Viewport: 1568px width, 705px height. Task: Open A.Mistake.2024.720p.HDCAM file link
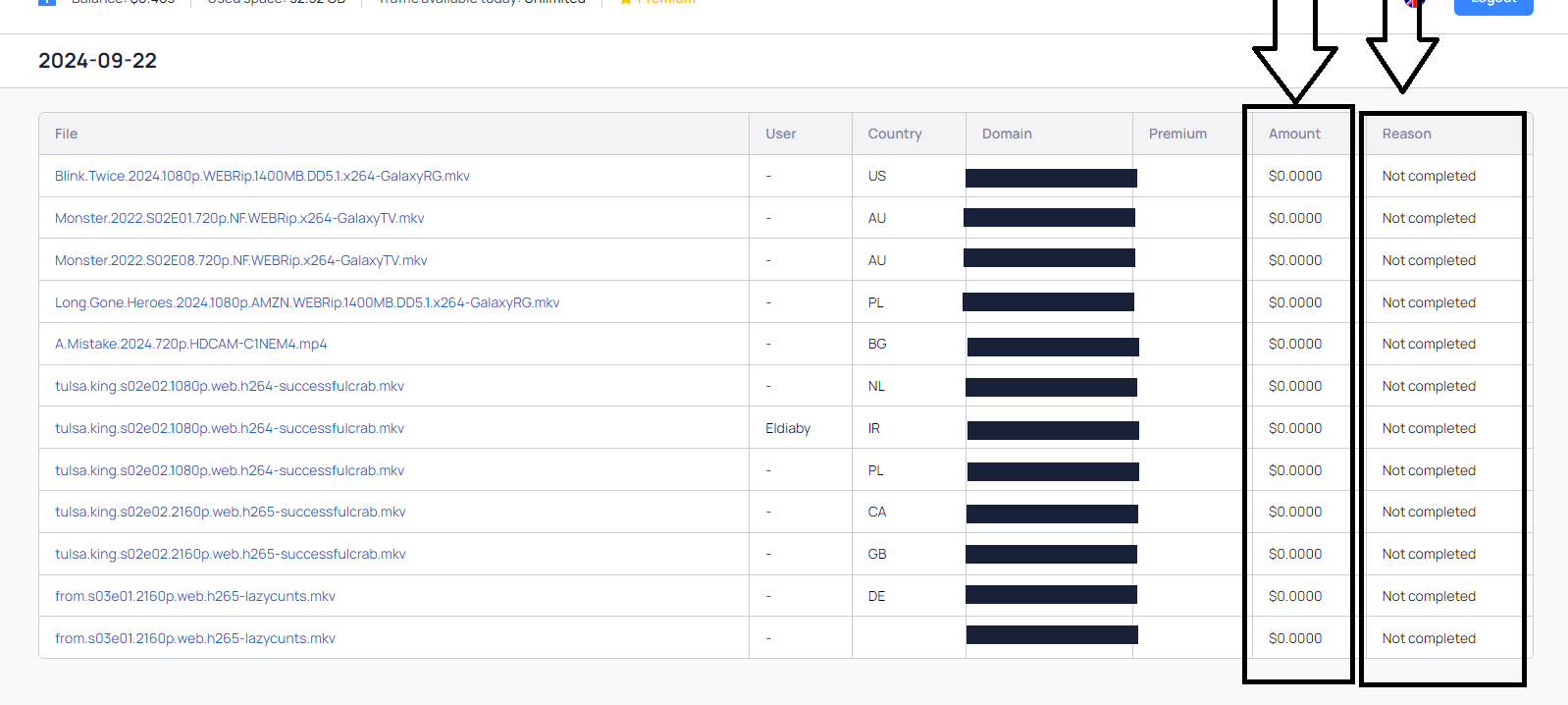[x=190, y=344]
